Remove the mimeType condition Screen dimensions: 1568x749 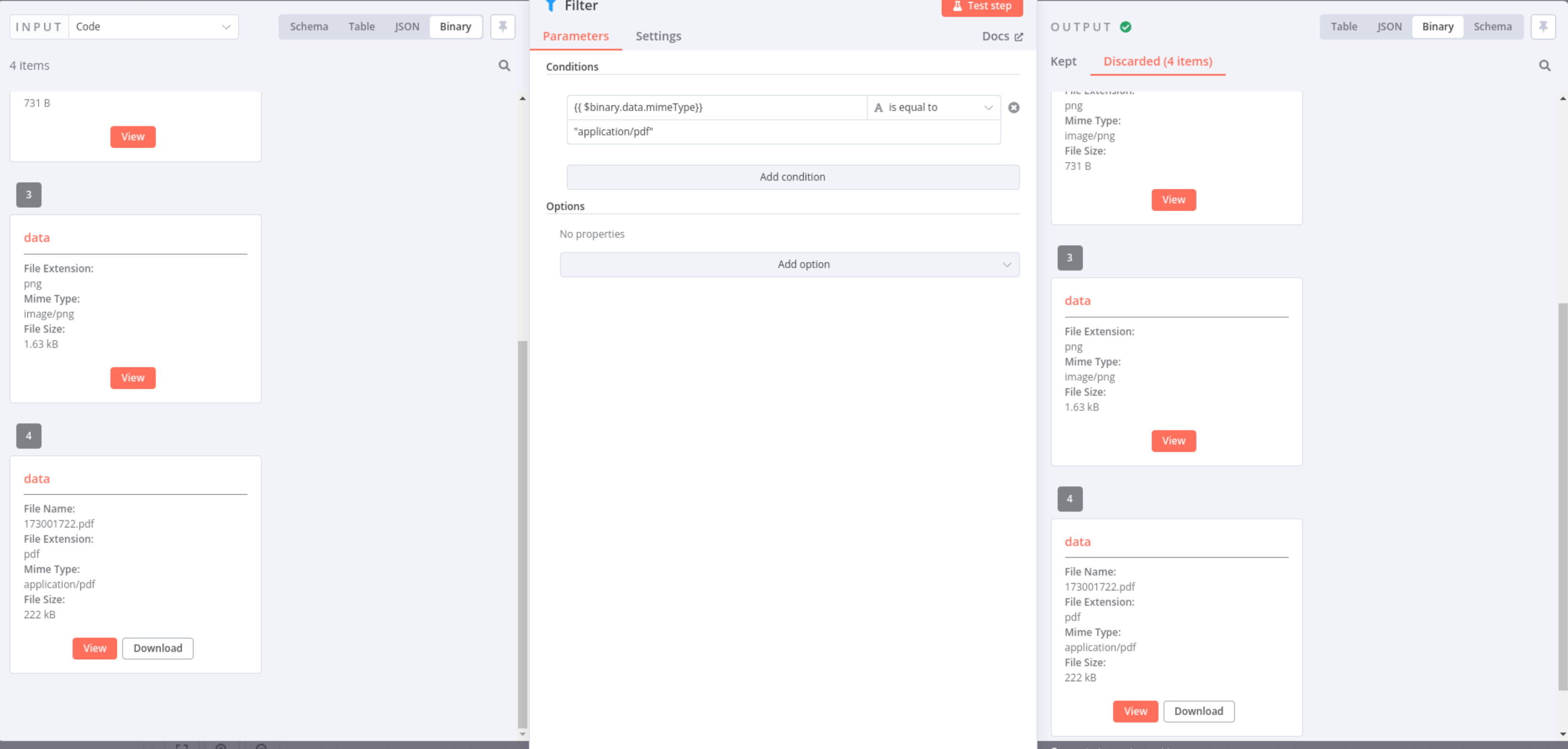(x=1013, y=108)
